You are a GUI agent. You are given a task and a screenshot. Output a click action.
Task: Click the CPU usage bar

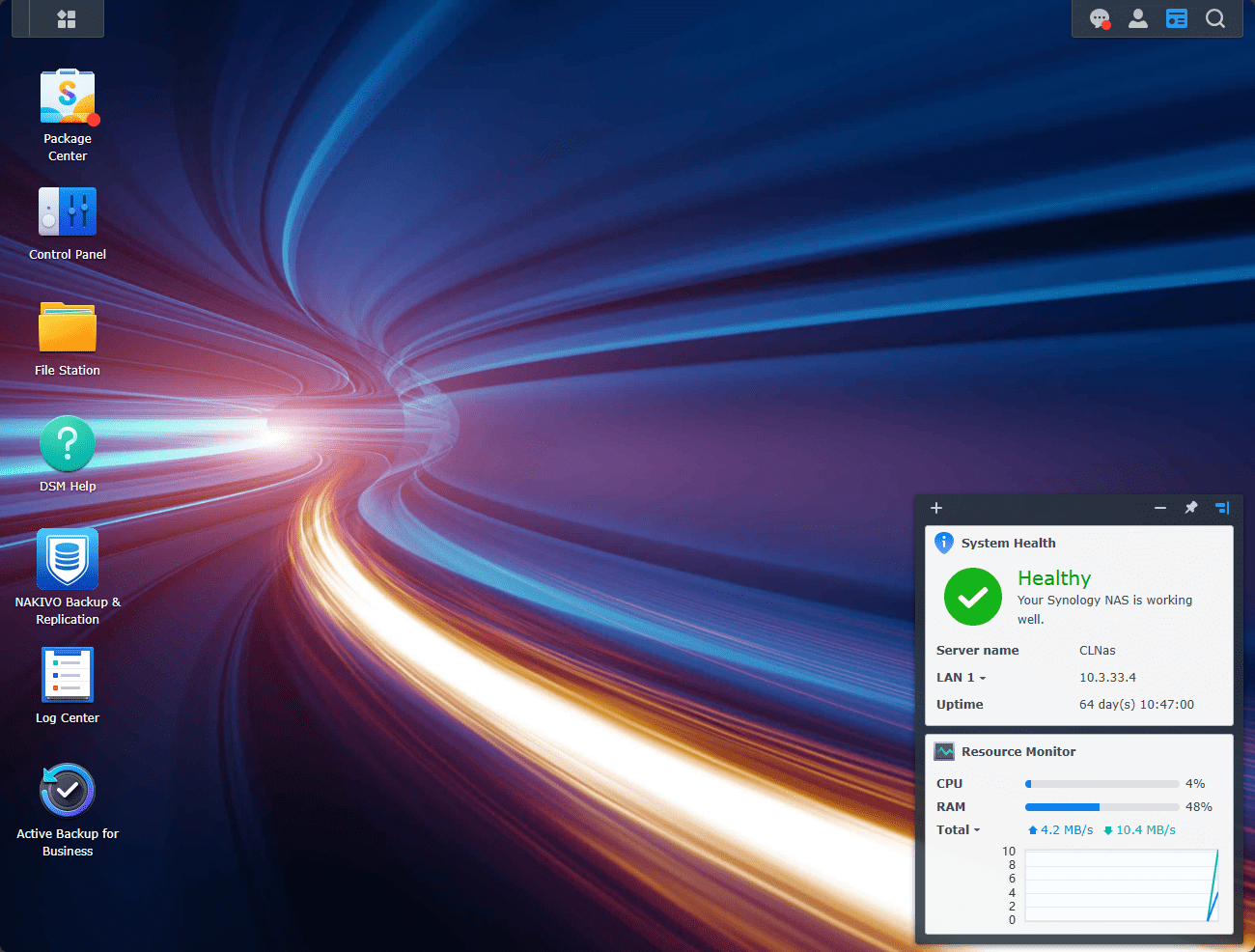[1102, 784]
